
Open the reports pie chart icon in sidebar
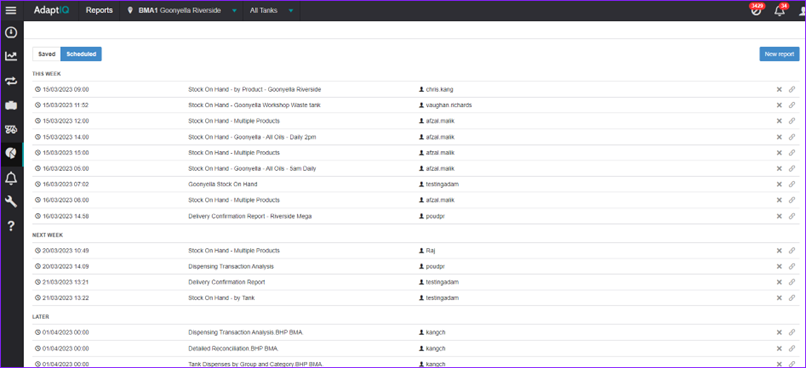(11, 153)
